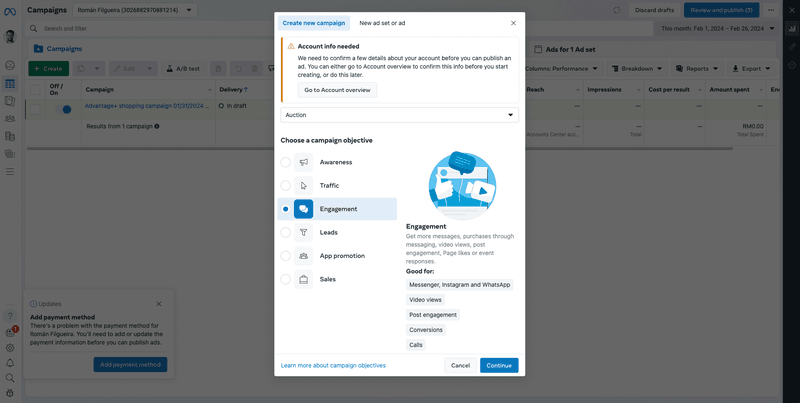The height and width of the screenshot is (403, 800).
Task: Expand the Edit options arrow
Action: point(149,68)
